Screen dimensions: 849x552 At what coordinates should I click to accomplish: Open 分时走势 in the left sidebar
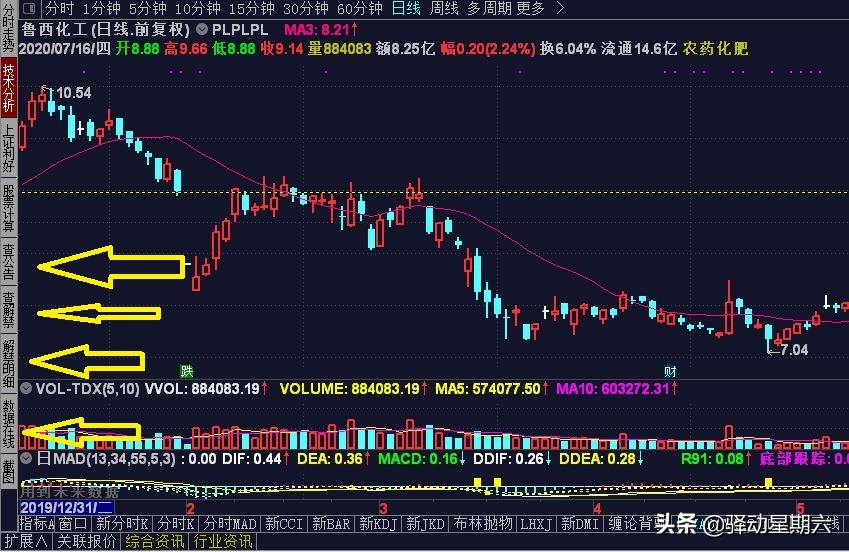(x=8, y=27)
